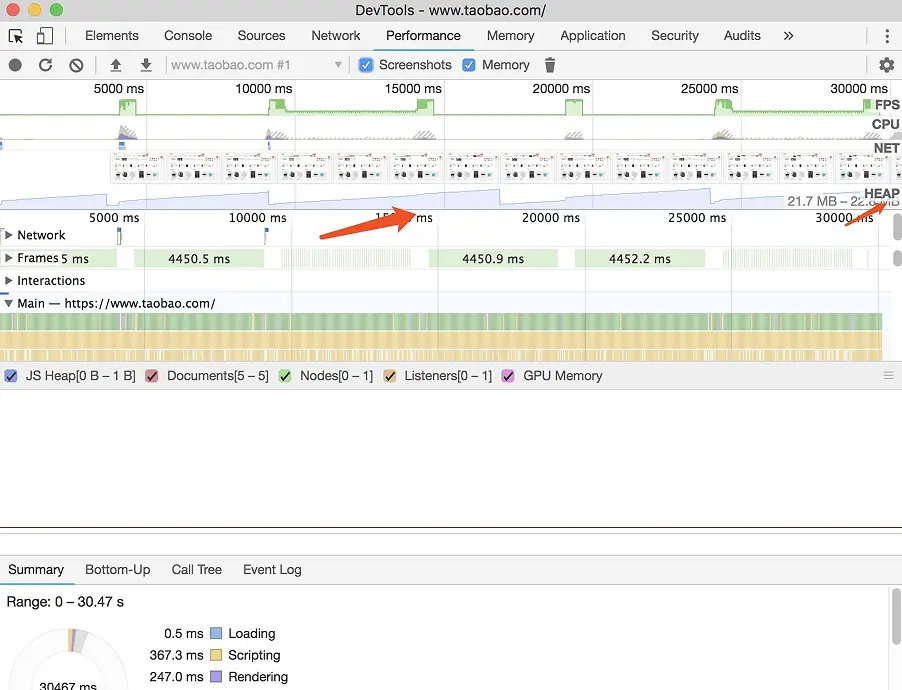Expand the Network track
The image size is (902, 690).
[9, 235]
